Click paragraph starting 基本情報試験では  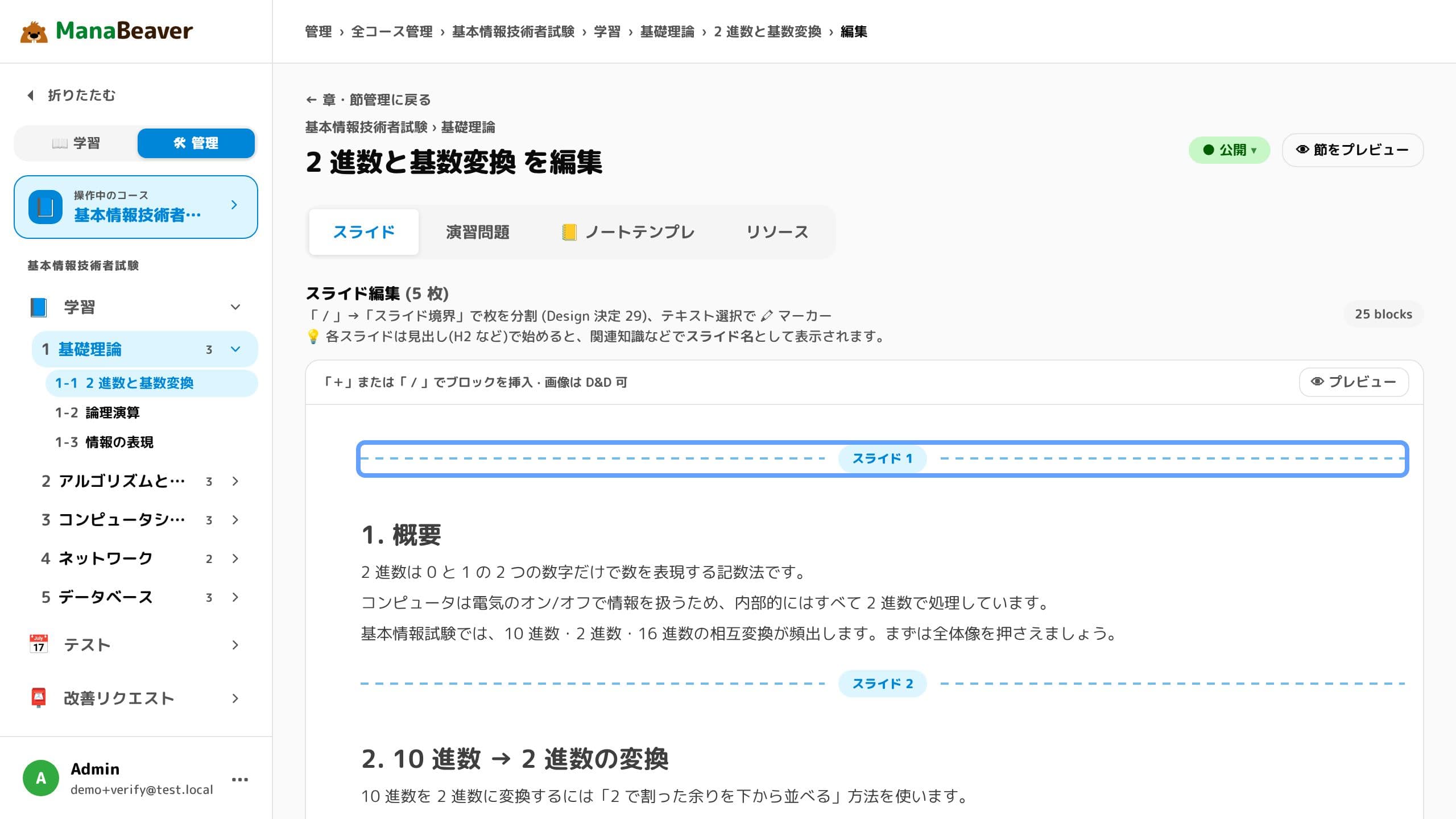(x=739, y=634)
